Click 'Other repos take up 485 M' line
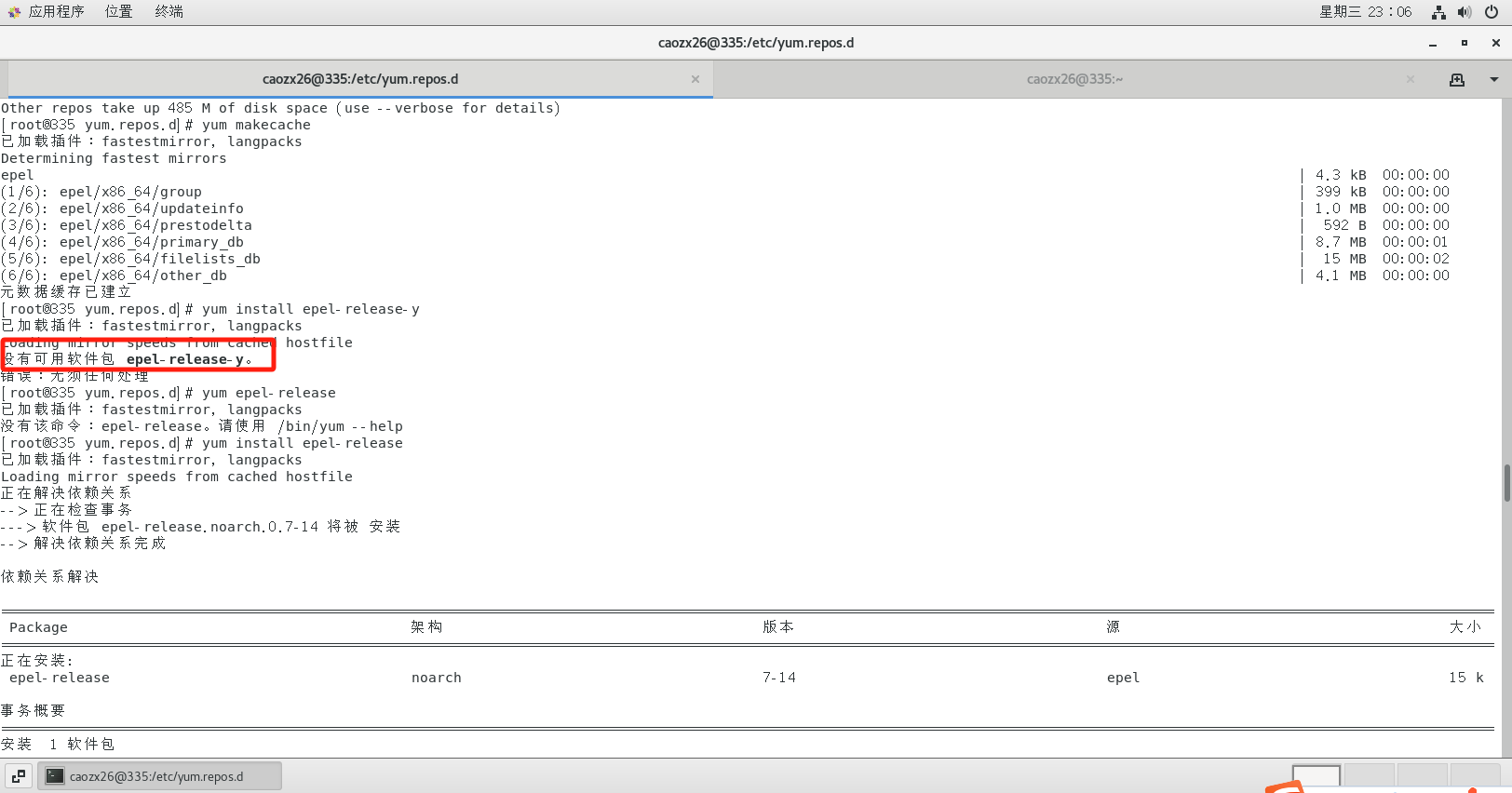The width and height of the screenshot is (1512, 793). (x=281, y=108)
